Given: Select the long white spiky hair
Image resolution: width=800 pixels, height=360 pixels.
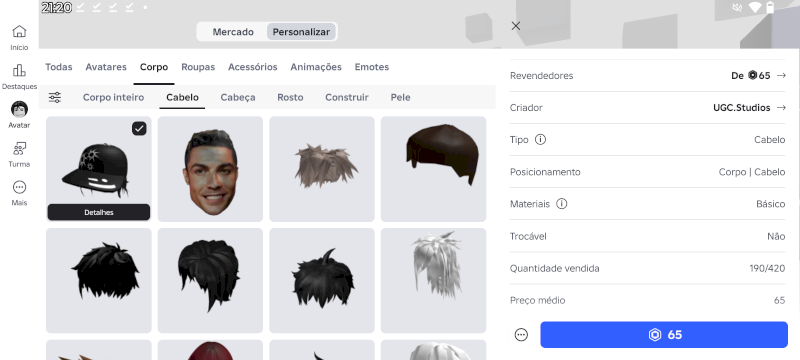Looking at the screenshot, I should coord(433,280).
